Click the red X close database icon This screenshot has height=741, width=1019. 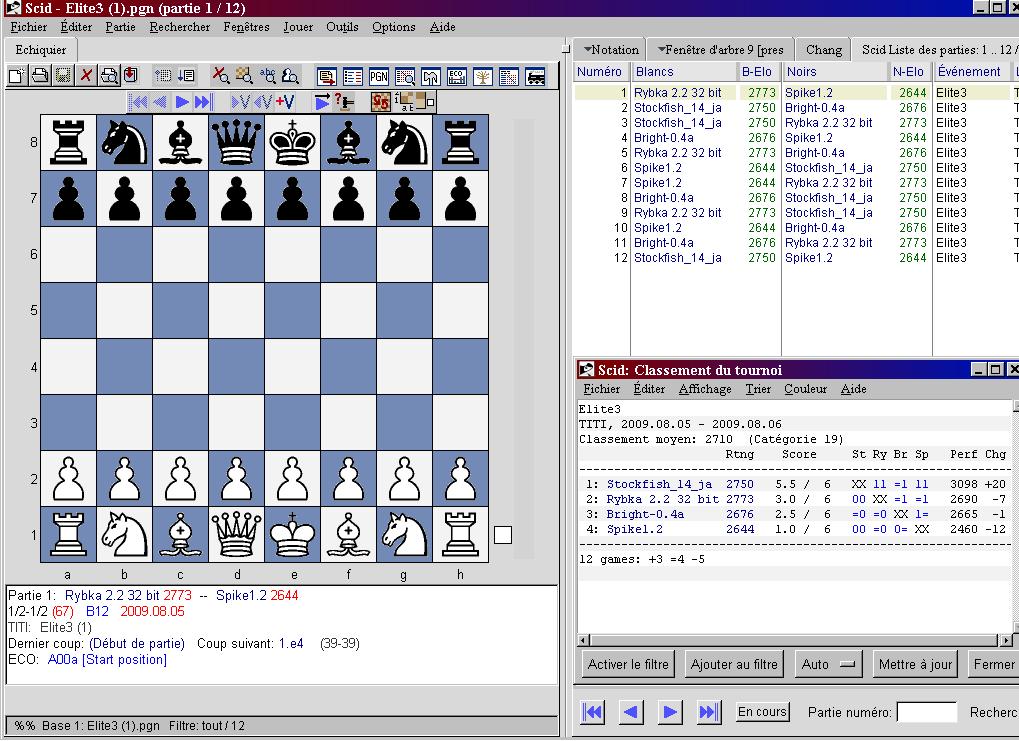86,76
